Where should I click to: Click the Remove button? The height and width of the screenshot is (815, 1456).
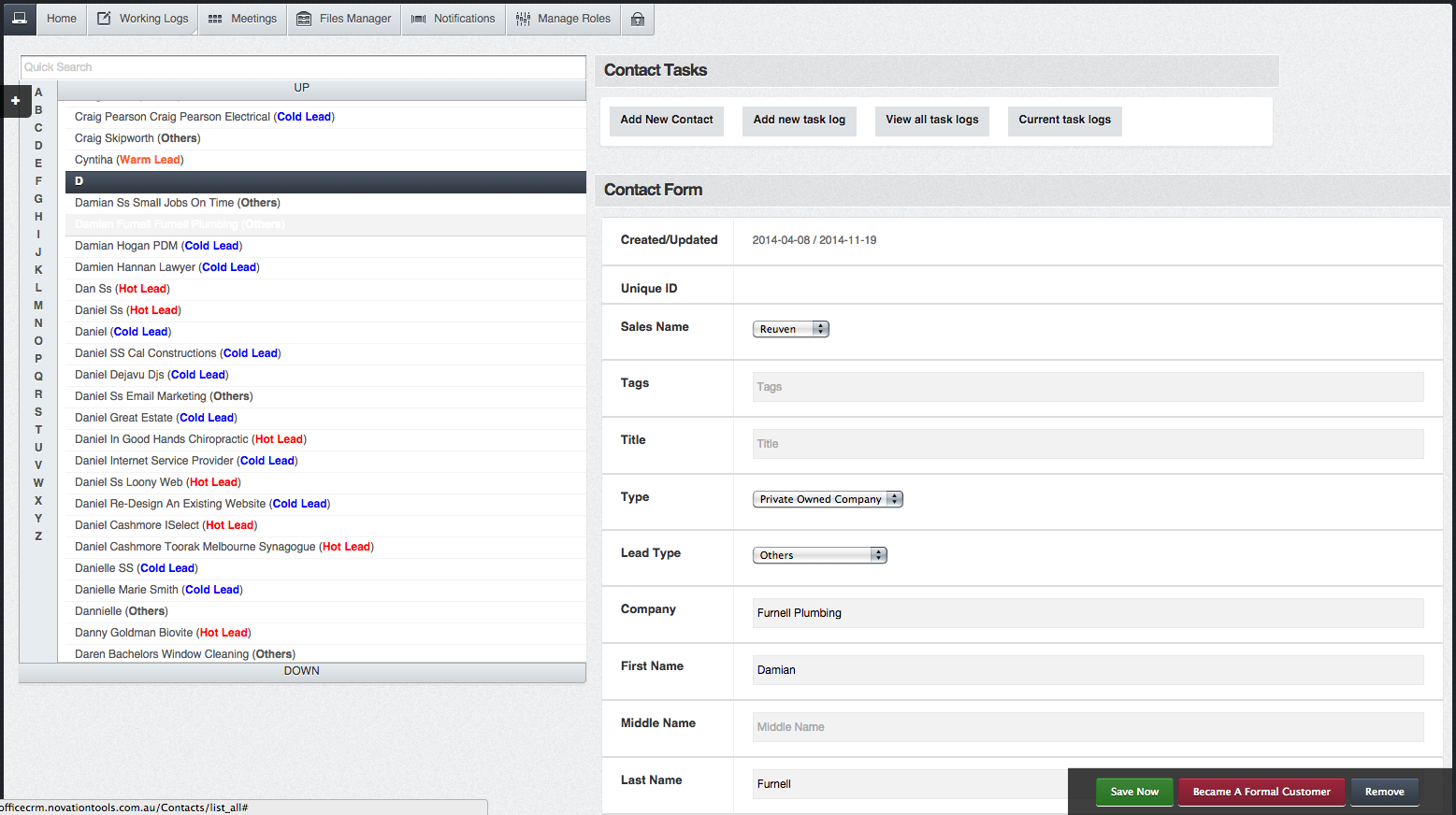tap(1384, 792)
